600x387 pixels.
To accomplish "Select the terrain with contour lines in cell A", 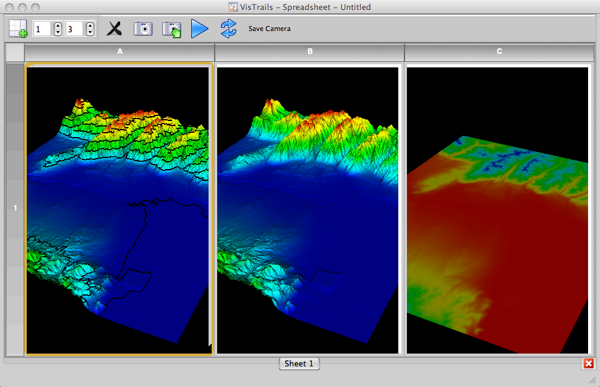I will 118,209.
